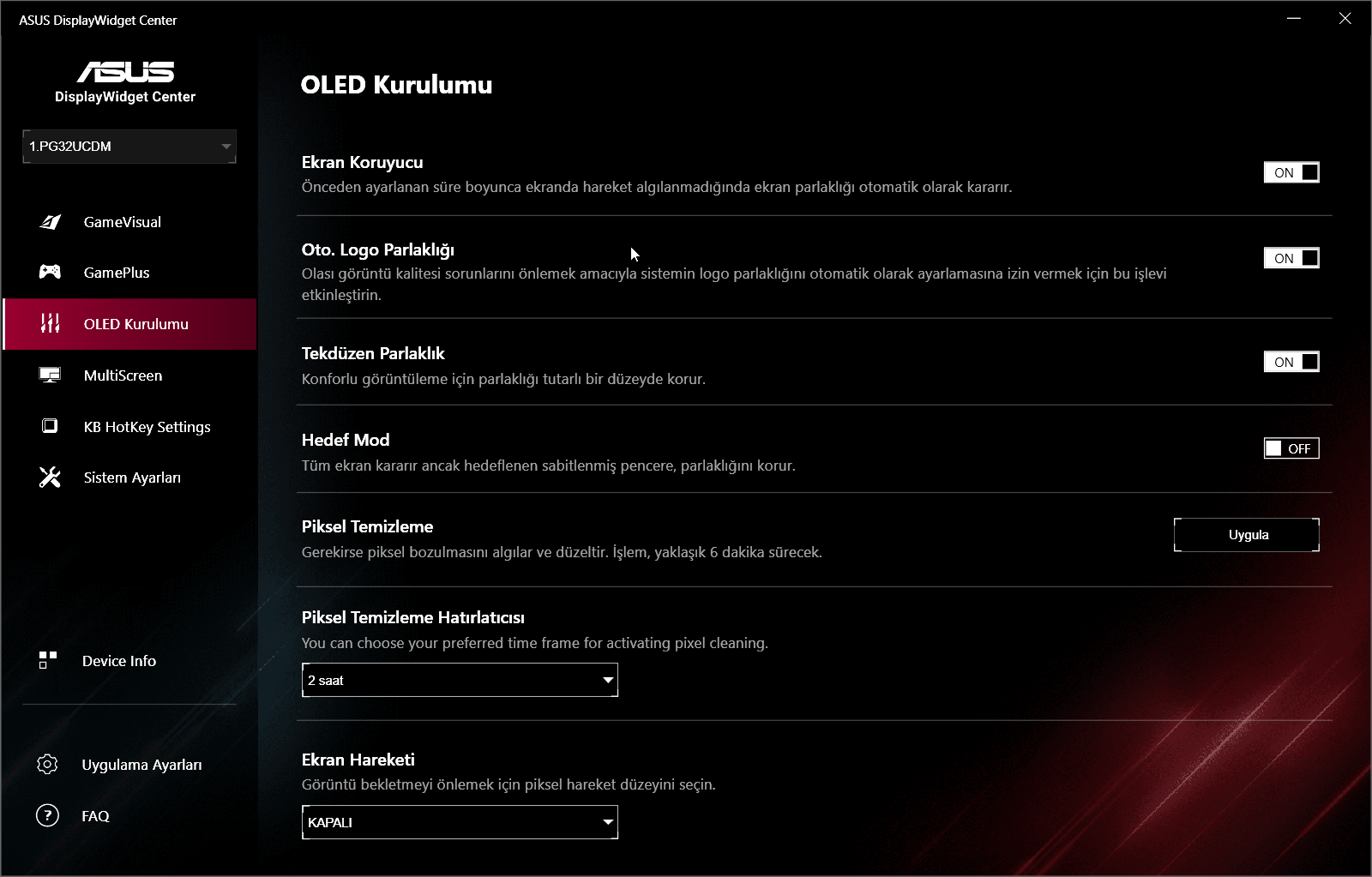
Task: Toggle Tekdüzen Parlaklık off
Action: pos(1291,362)
